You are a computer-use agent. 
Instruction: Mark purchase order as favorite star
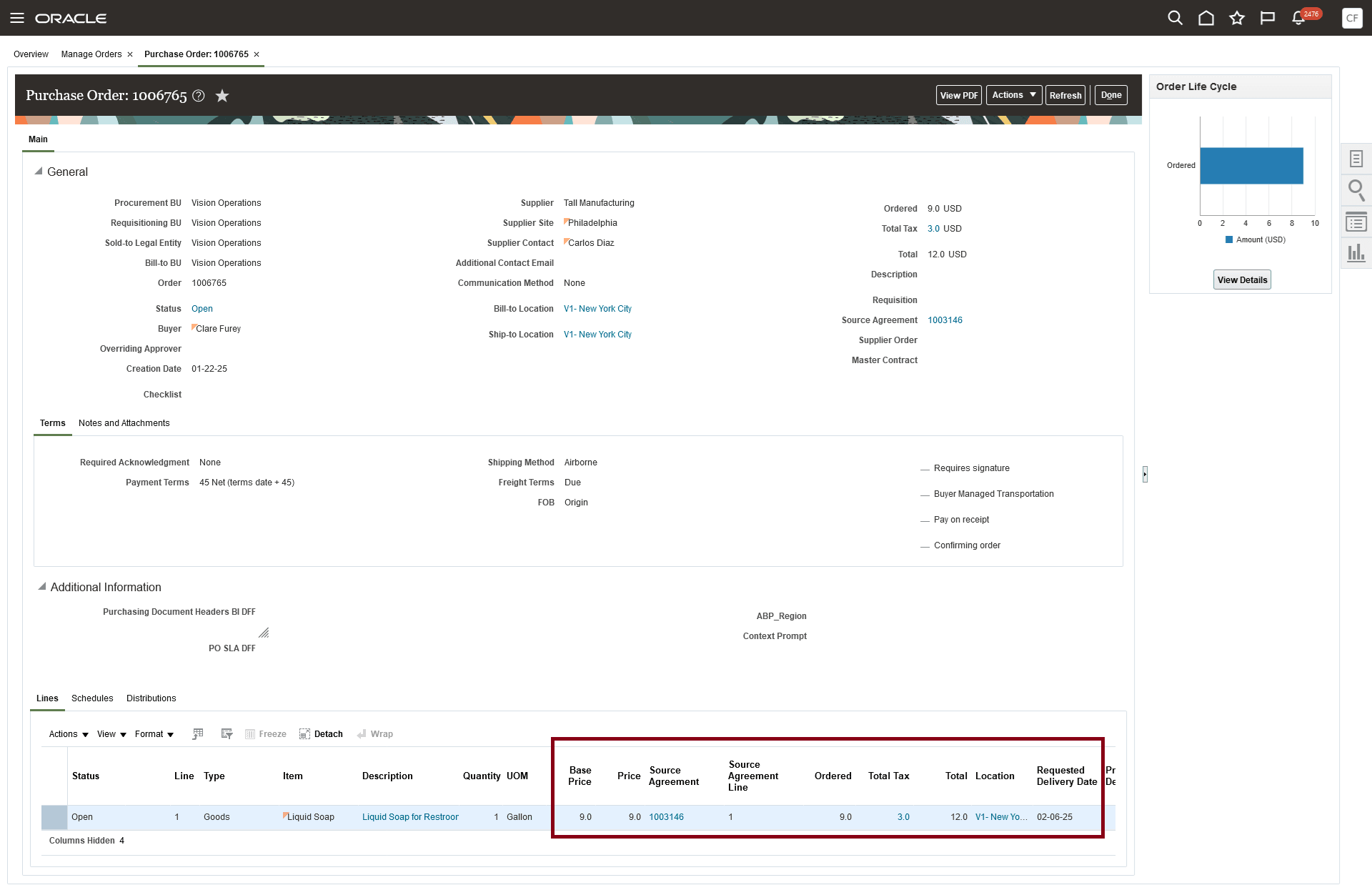point(222,96)
